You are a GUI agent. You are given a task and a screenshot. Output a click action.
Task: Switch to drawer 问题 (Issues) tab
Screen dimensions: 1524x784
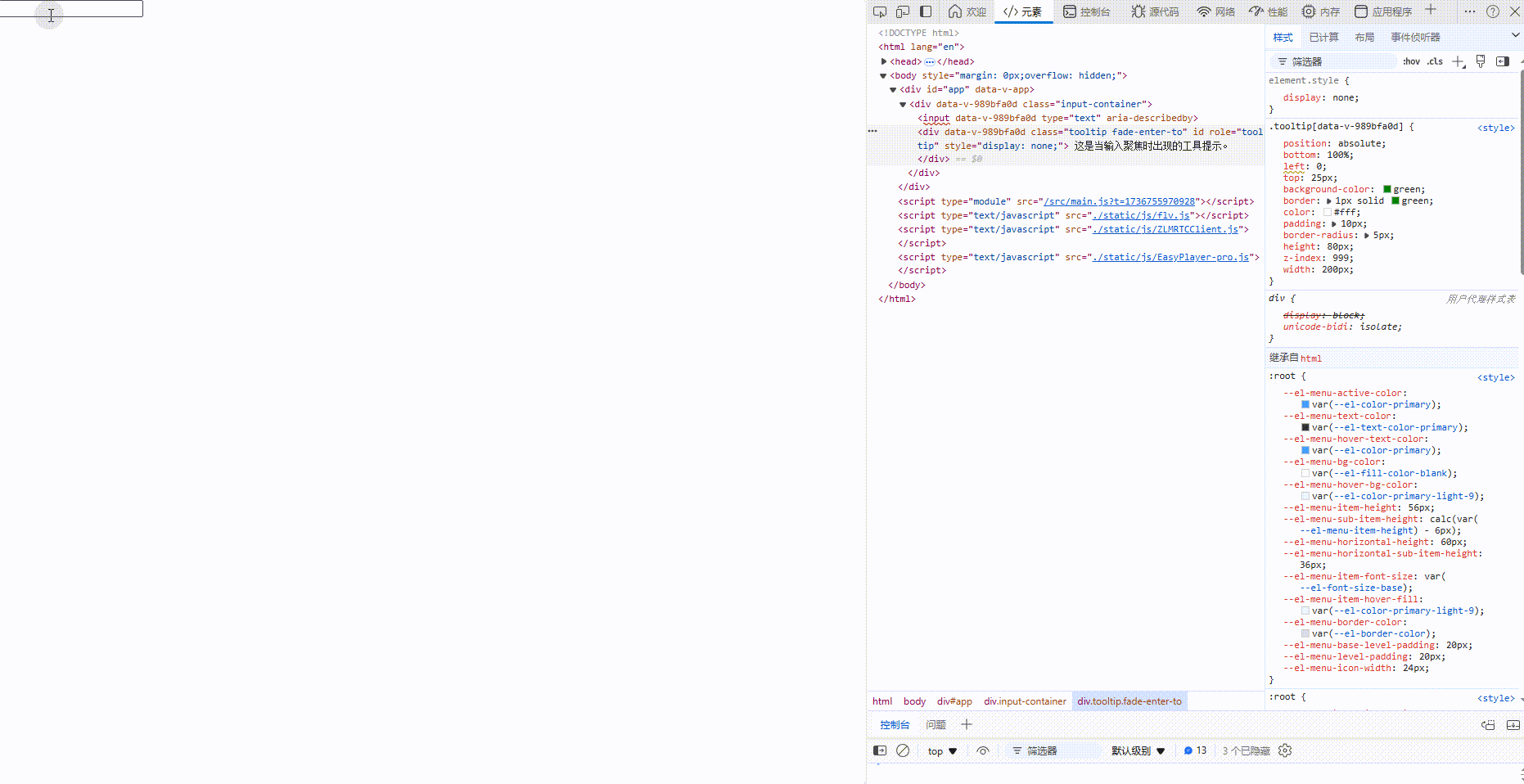[936, 725]
